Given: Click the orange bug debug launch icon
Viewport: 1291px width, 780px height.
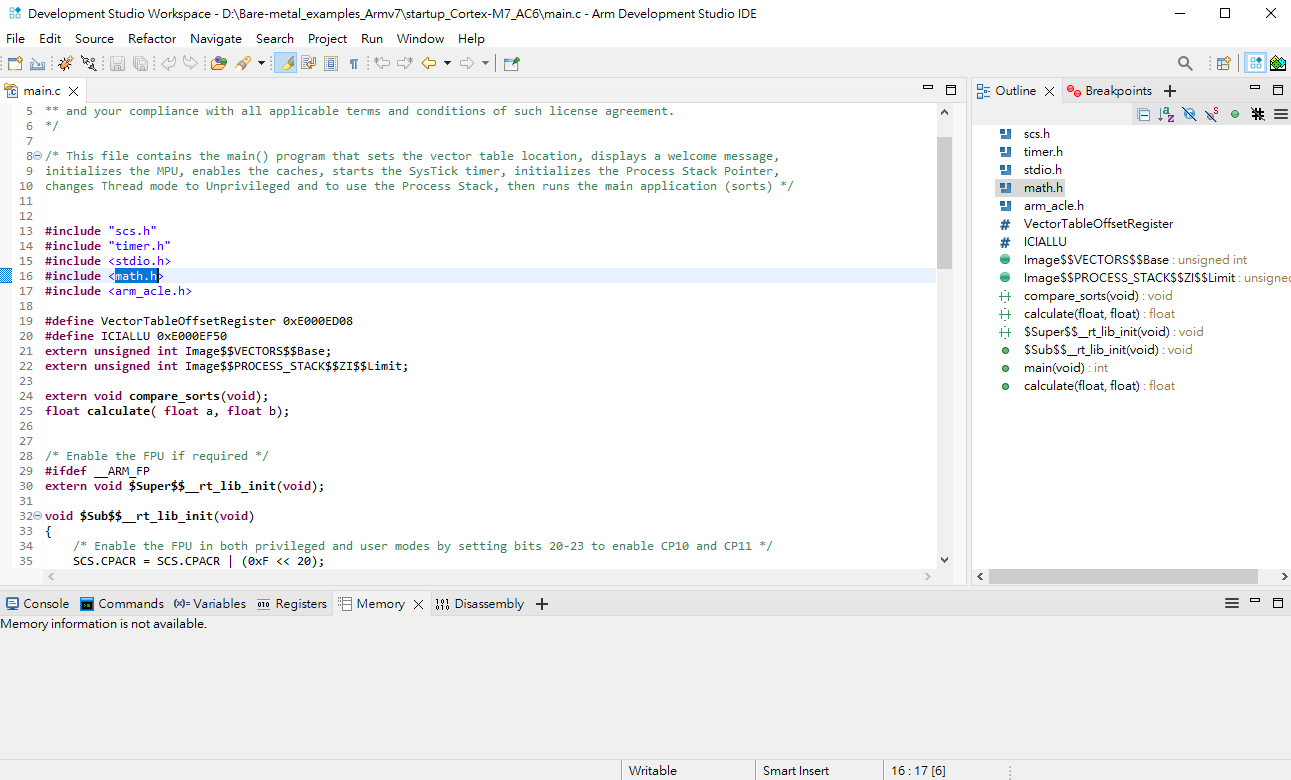Looking at the screenshot, I should coord(65,63).
